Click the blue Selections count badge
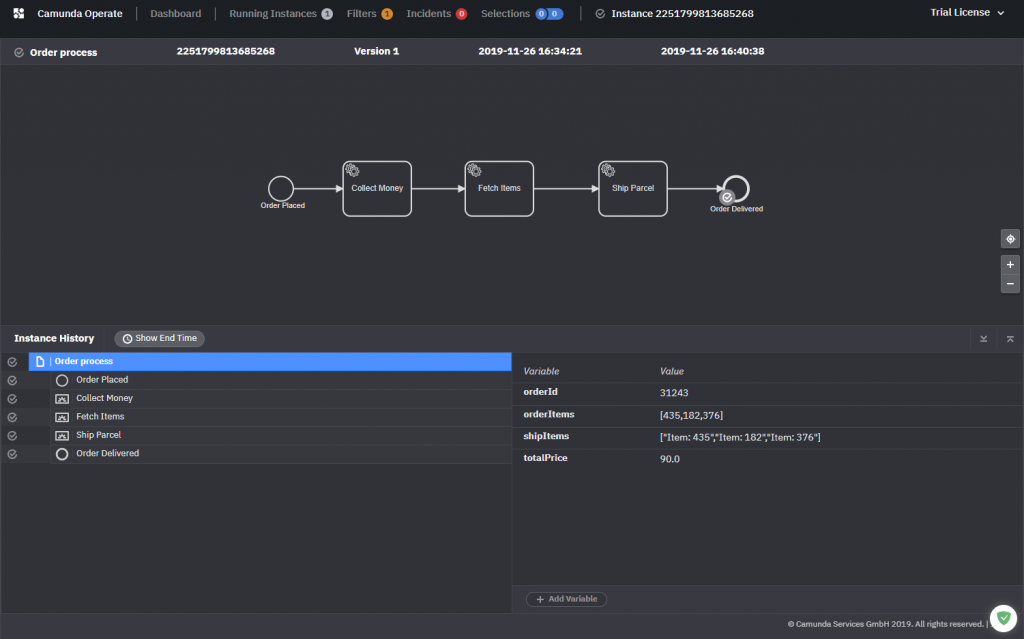Viewport: 1024px width, 639px height. [549, 14]
